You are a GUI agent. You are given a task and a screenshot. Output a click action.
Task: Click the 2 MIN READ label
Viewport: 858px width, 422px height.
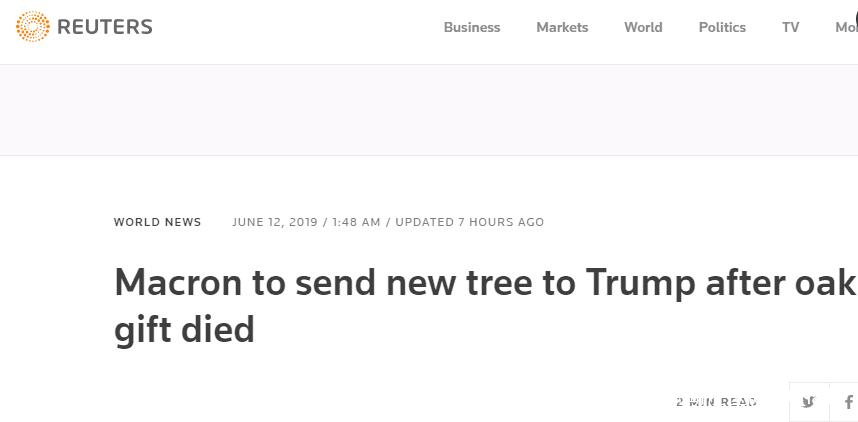coord(716,402)
